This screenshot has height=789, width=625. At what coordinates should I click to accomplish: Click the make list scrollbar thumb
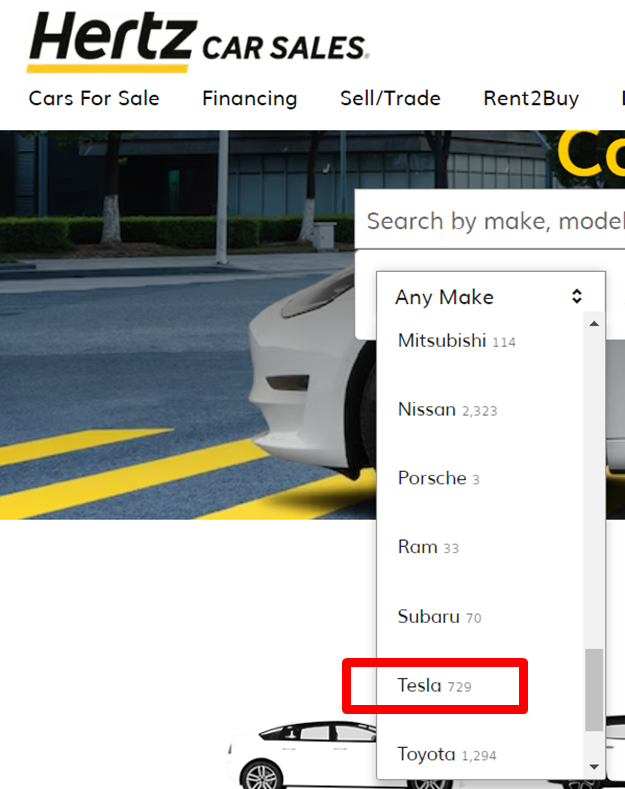coord(594,690)
